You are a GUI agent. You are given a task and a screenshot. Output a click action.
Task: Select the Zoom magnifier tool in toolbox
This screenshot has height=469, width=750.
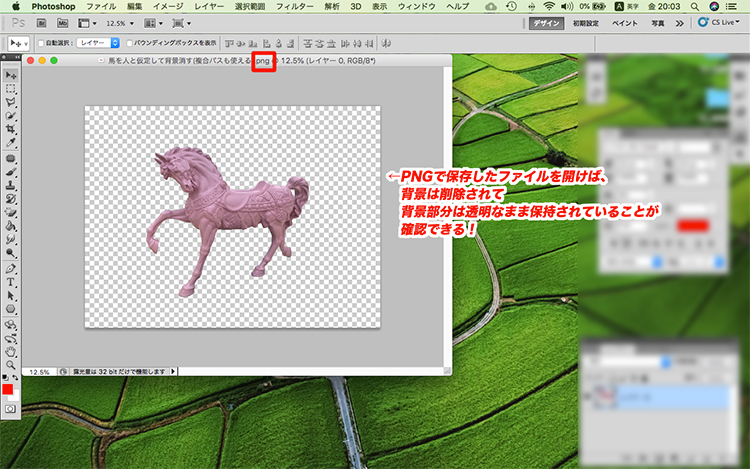pos(11,365)
